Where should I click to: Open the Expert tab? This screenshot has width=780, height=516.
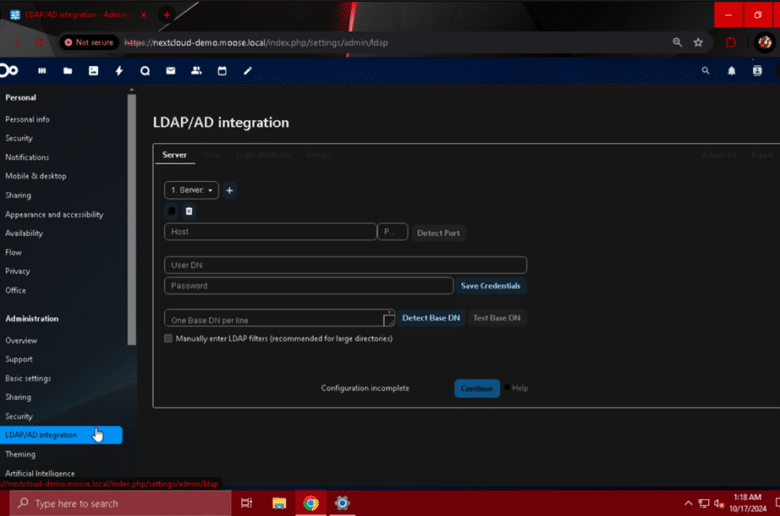tap(762, 155)
